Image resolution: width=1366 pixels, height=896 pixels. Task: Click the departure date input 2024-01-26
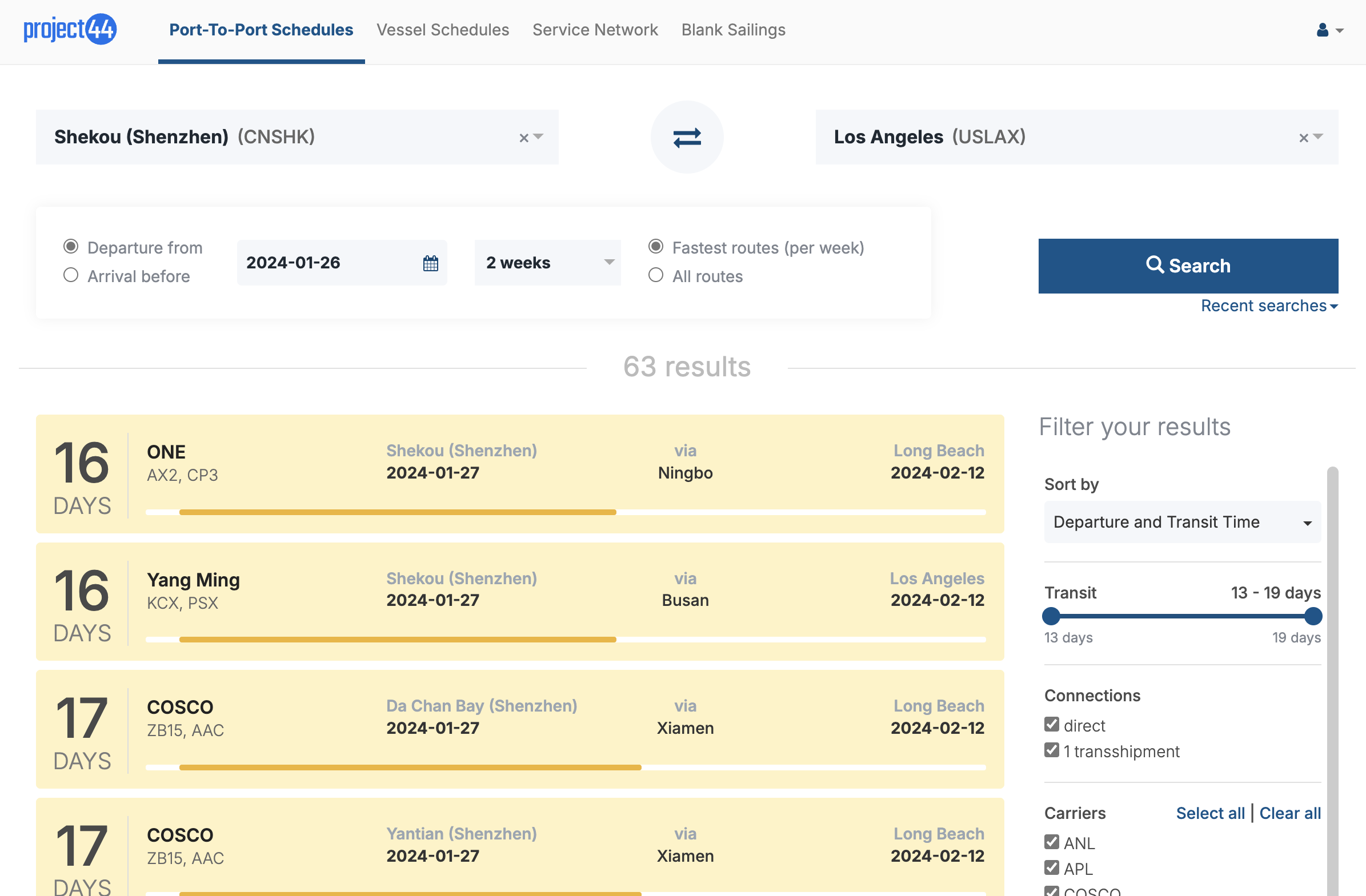tap(342, 263)
